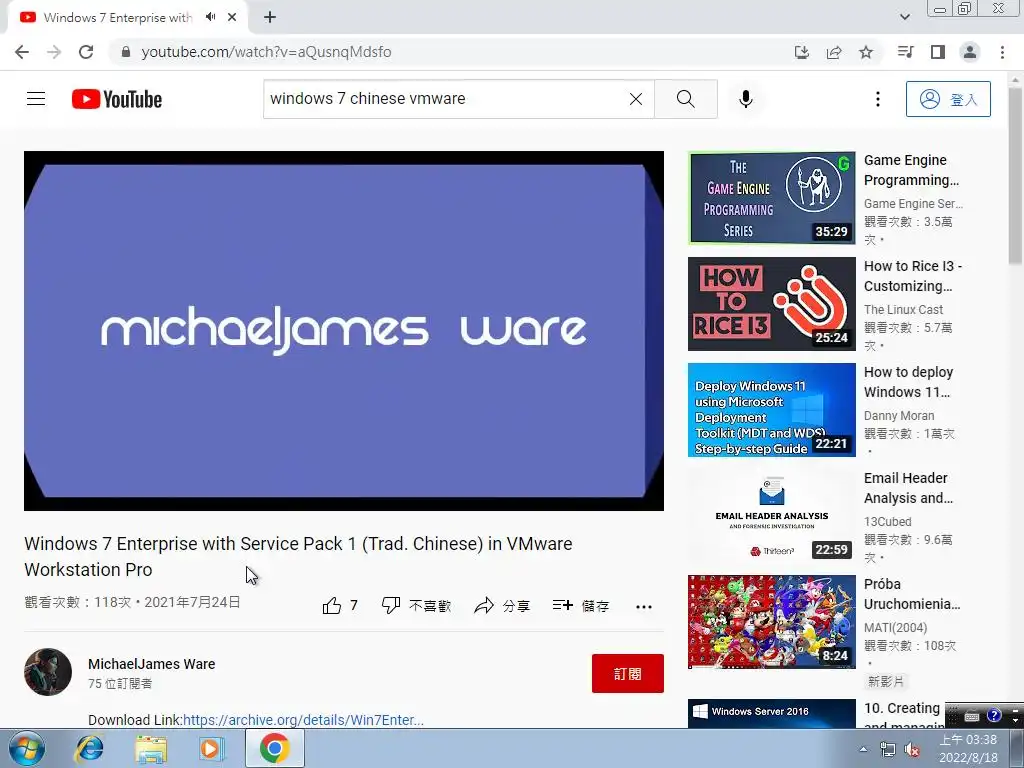Reload the YouTube page
The width and height of the screenshot is (1024, 768).
[x=86, y=52]
